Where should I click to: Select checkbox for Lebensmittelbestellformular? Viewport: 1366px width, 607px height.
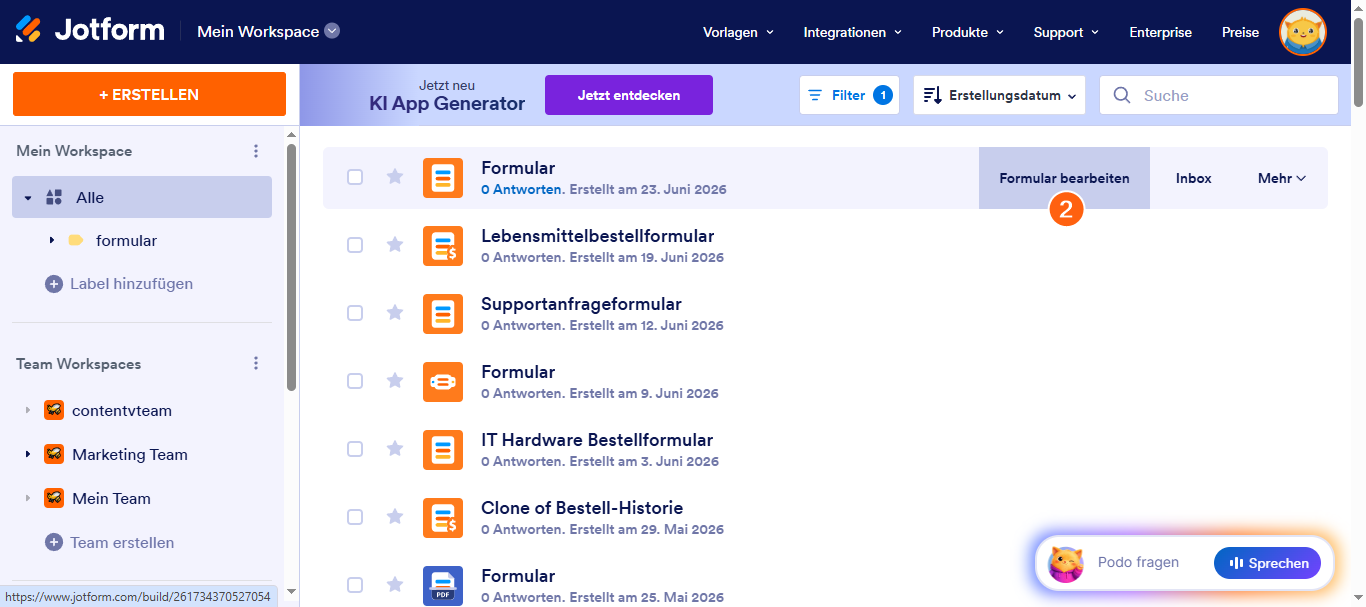point(355,245)
